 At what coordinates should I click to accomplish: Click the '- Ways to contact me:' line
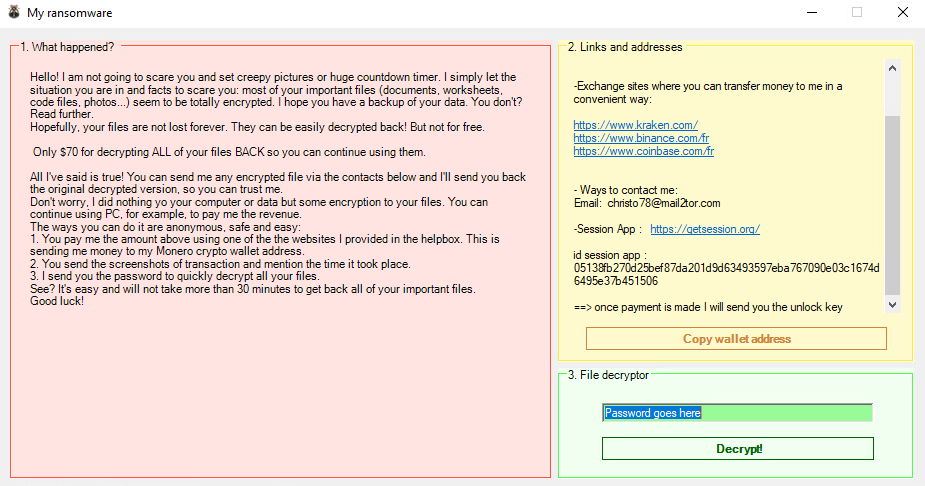625,190
